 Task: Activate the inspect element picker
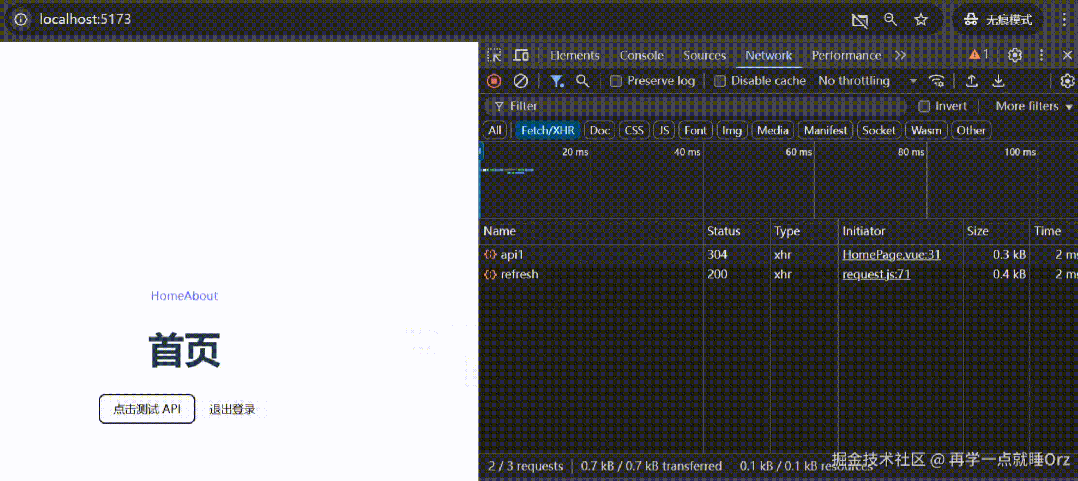click(x=494, y=55)
